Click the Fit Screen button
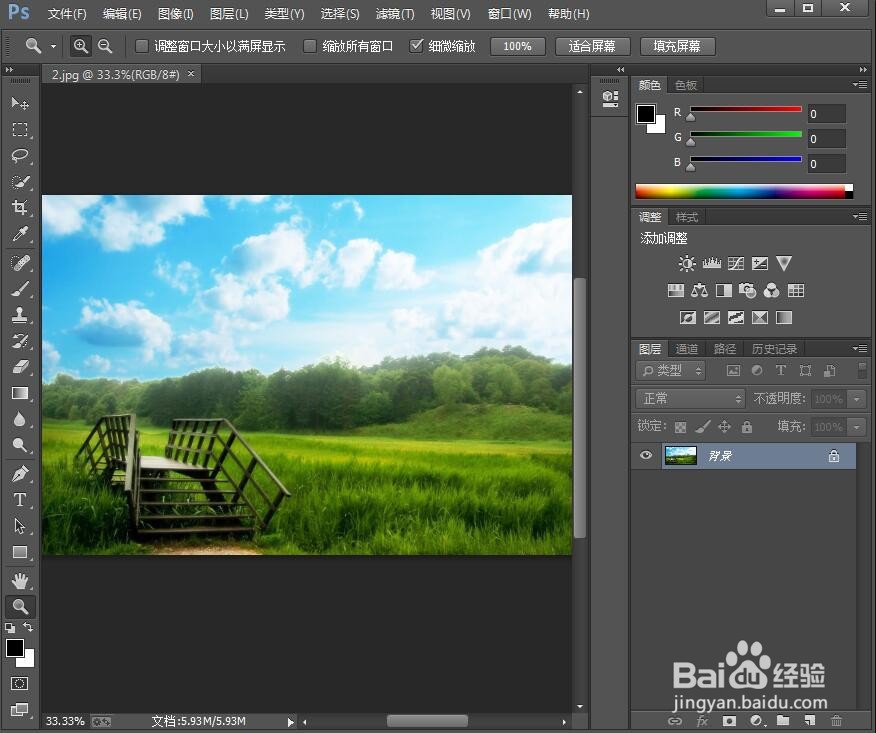 [x=592, y=46]
